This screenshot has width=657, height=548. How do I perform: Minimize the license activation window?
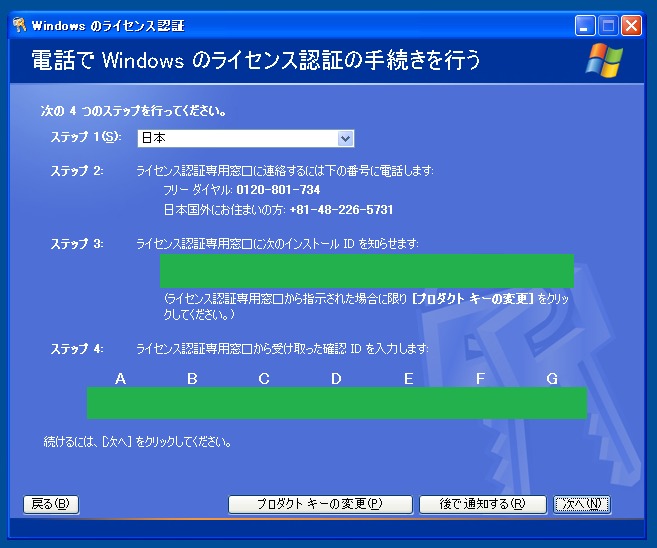coord(585,26)
